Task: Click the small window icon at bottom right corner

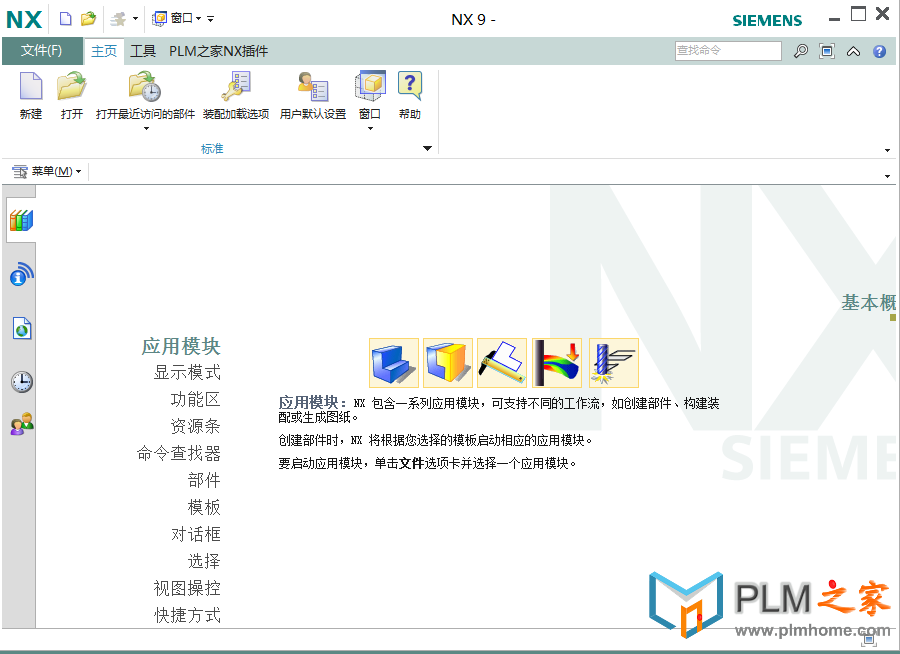Action: tap(869, 638)
